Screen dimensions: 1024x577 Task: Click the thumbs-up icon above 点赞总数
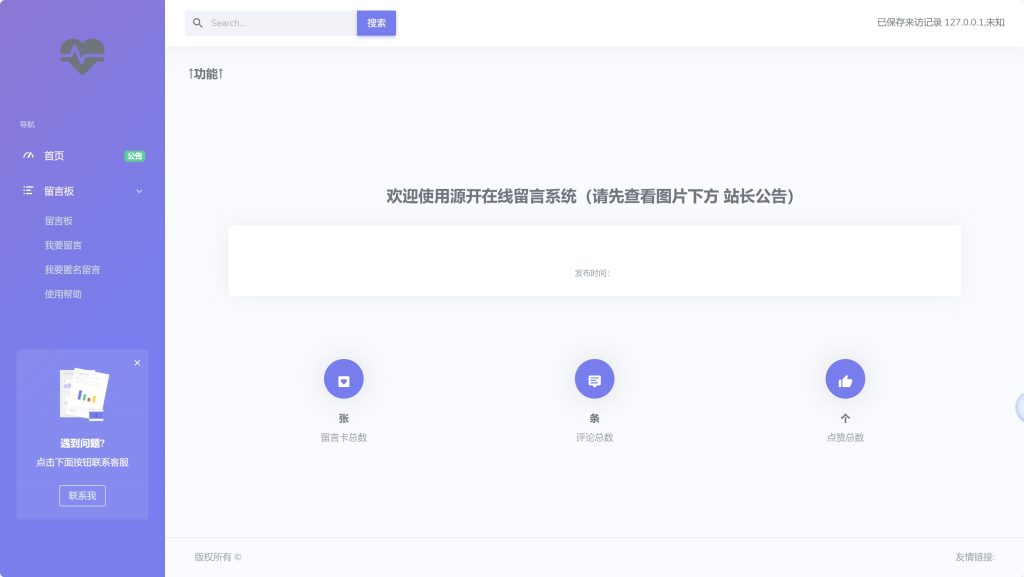(845, 379)
